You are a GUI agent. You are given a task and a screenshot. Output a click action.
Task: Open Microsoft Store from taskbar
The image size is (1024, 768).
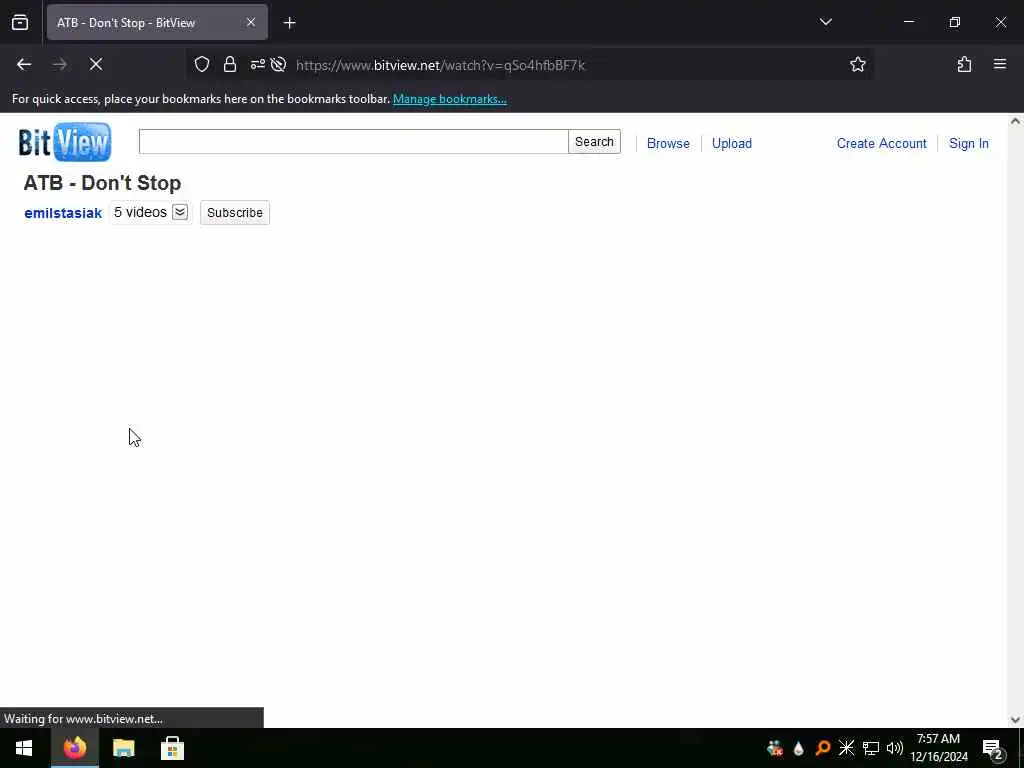point(172,748)
